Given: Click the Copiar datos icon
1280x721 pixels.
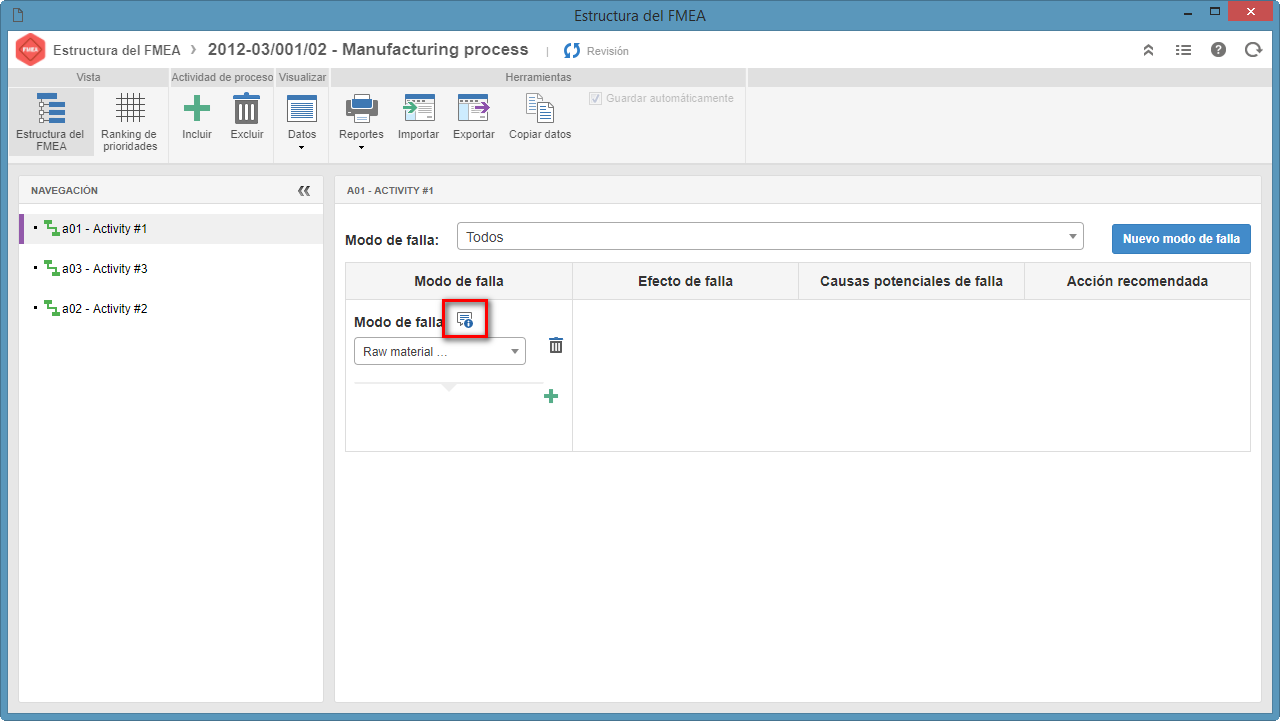Looking at the screenshot, I should [540, 108].
